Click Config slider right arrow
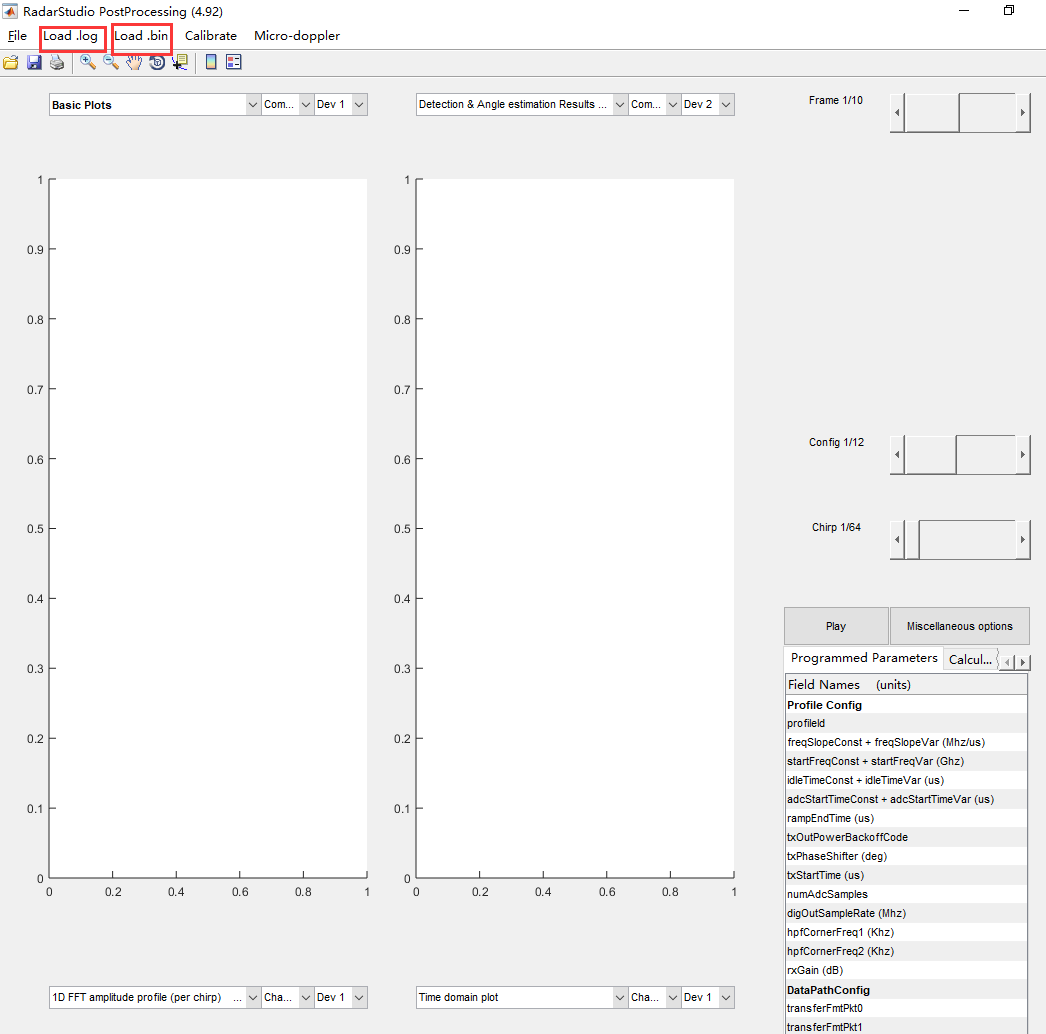The width and height of the screenshot is (1046, 1034). point(1023,454)
